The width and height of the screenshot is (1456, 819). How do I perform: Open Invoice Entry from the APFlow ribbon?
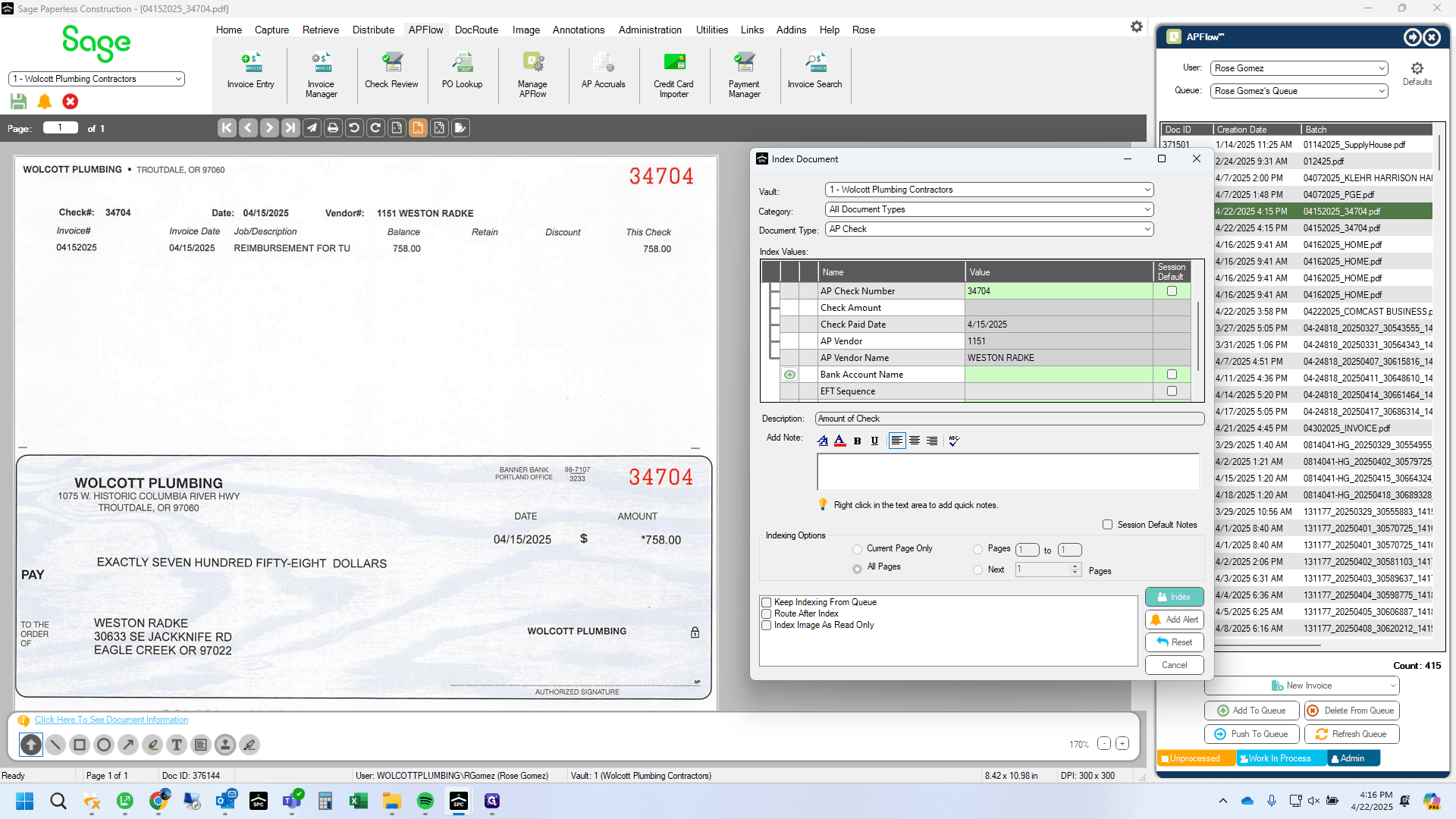pos(250,71)
